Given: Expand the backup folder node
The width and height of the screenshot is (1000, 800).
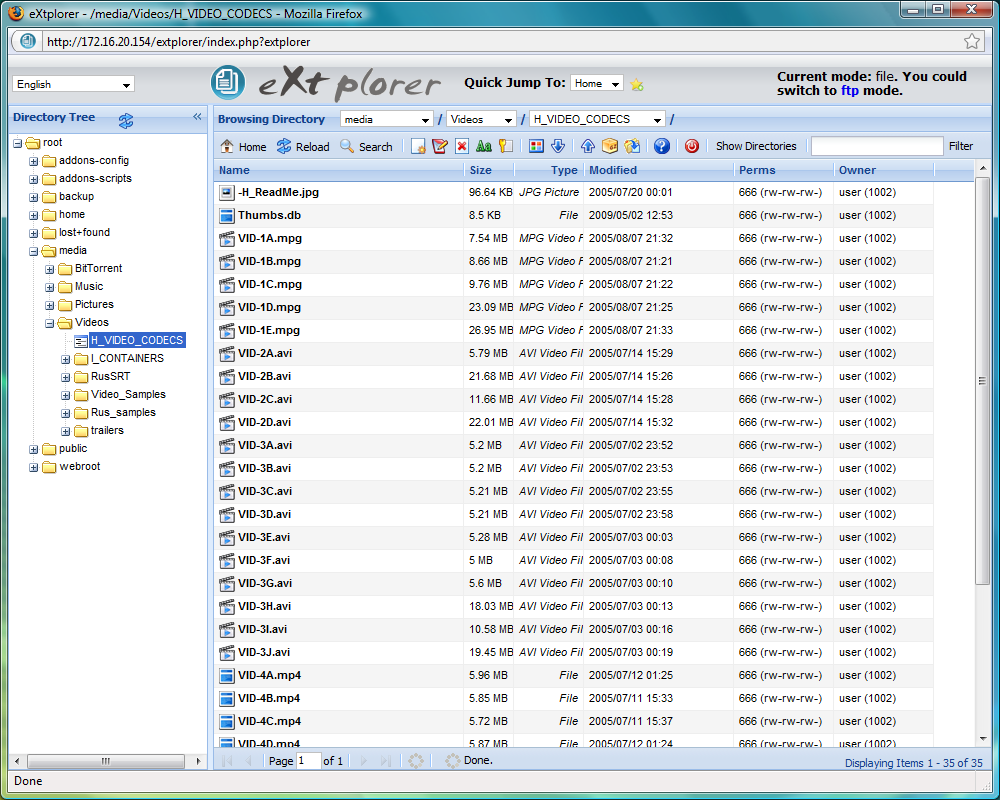Looking at the screenshot, I should click(34, 198).
